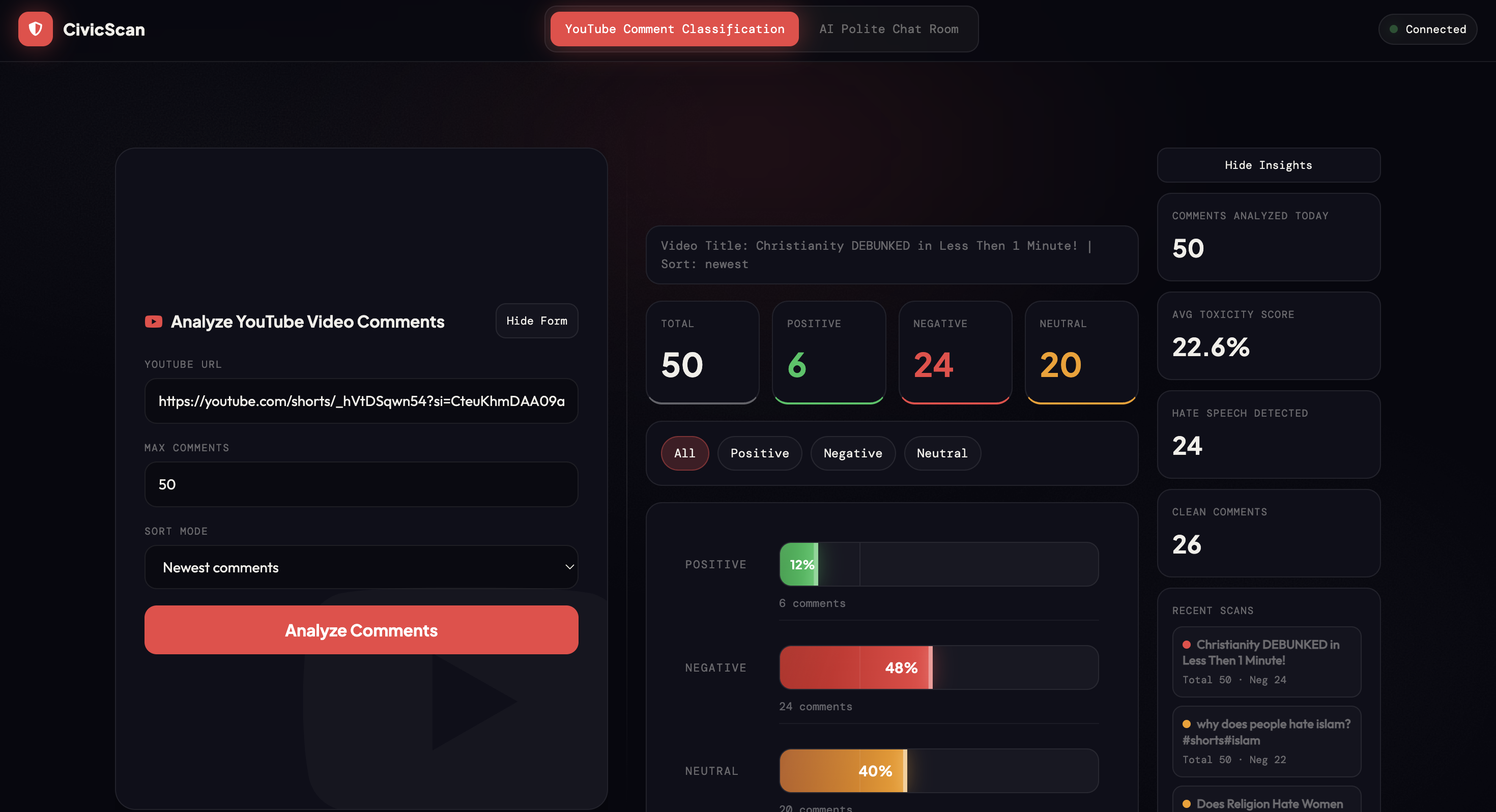Open the Sort Mode dropdown
1496x812 pixels.
coord(361,567)
